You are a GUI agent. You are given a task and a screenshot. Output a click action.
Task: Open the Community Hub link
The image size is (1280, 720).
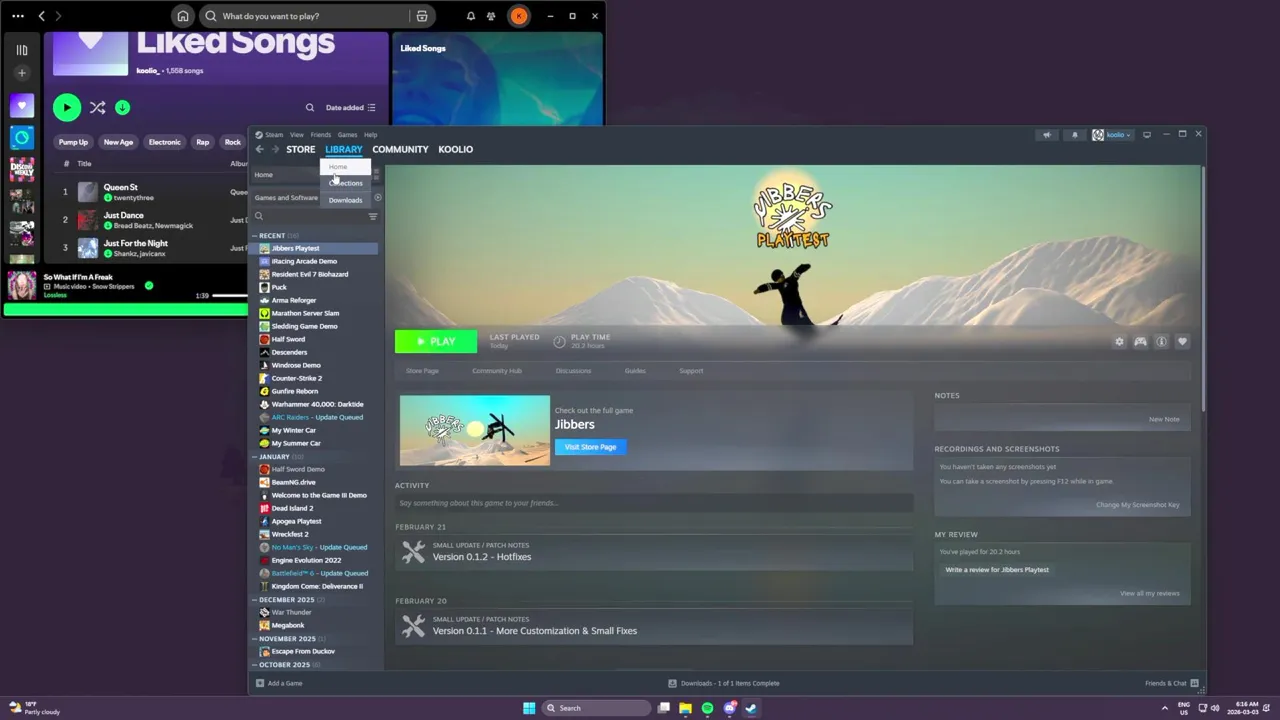point(497,371)
